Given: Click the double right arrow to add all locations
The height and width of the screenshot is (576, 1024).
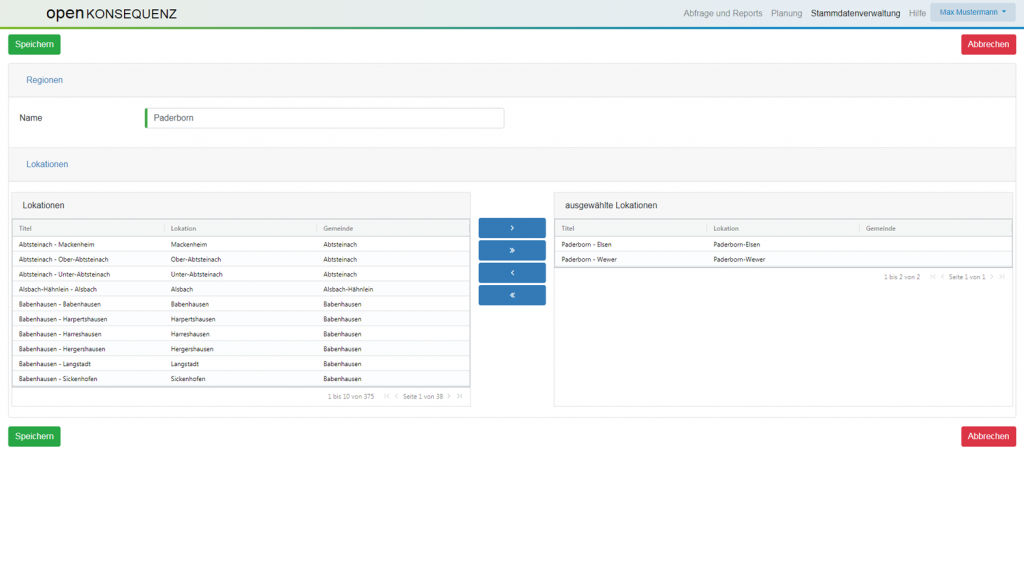Looking at the screenshot, I should [512, 250].
